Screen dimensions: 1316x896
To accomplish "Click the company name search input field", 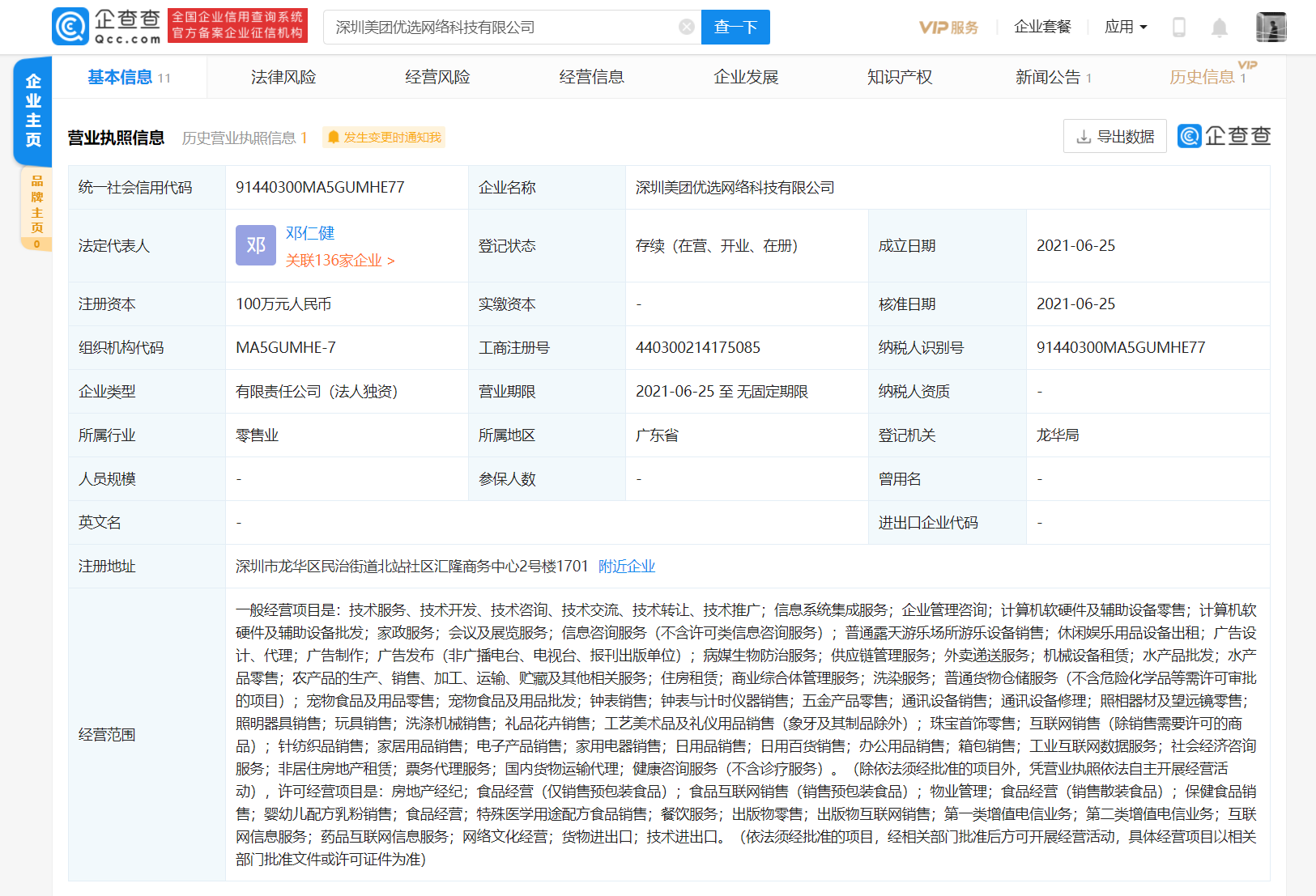I will 502,28.
